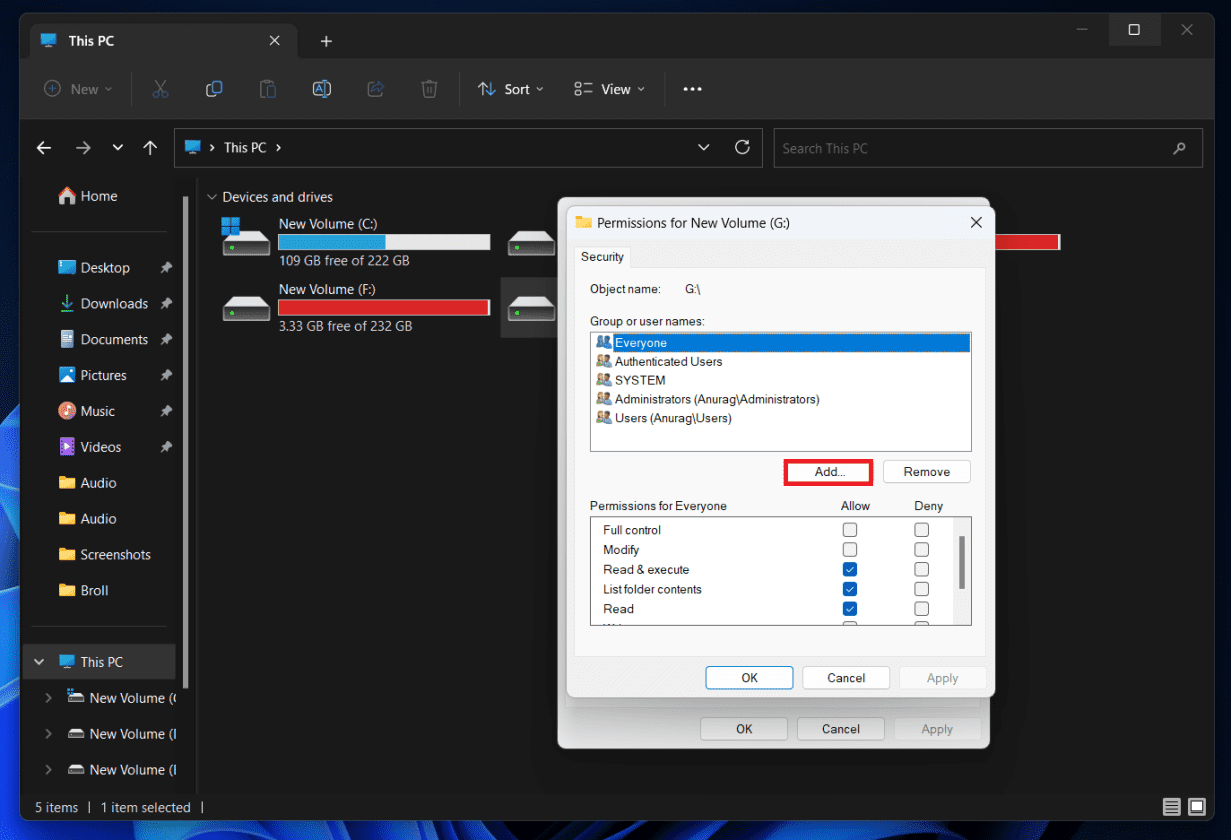Rename the selected item via the rename icon
Screen dimensions: 1231x840
pos(321,88)
